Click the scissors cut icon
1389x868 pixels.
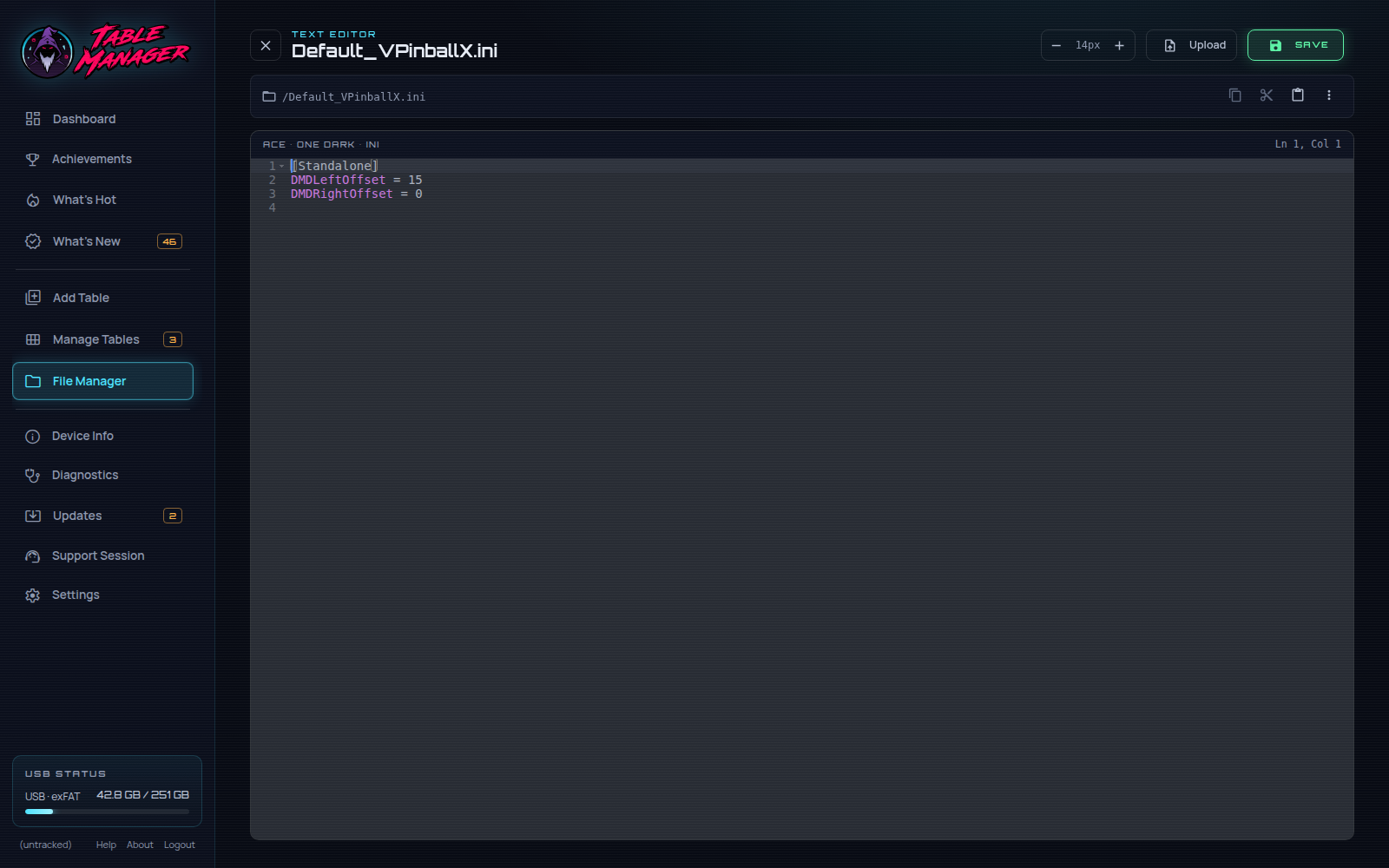(1267, 95)
